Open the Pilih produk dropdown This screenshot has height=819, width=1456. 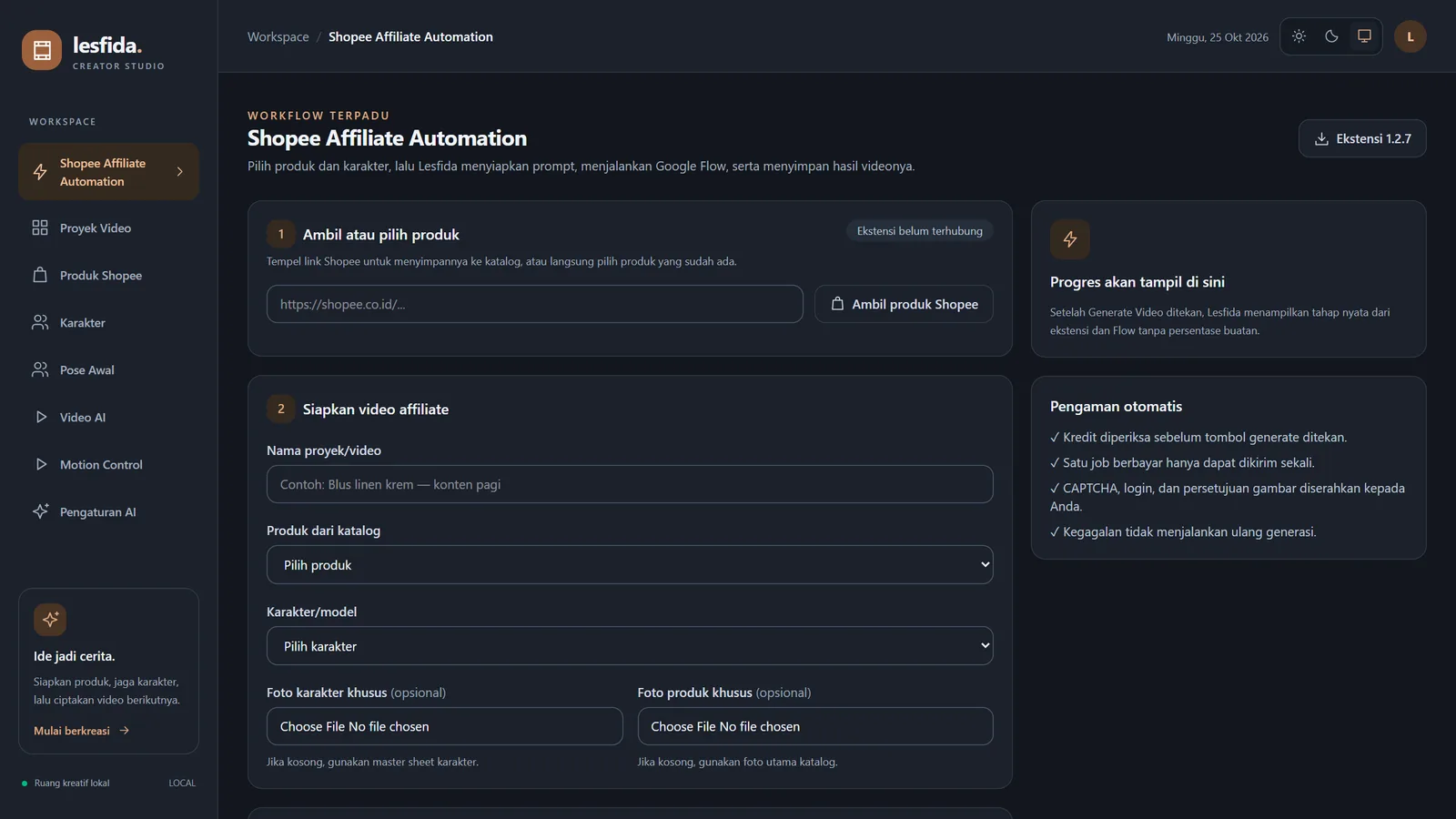click(x=630, y=565)
